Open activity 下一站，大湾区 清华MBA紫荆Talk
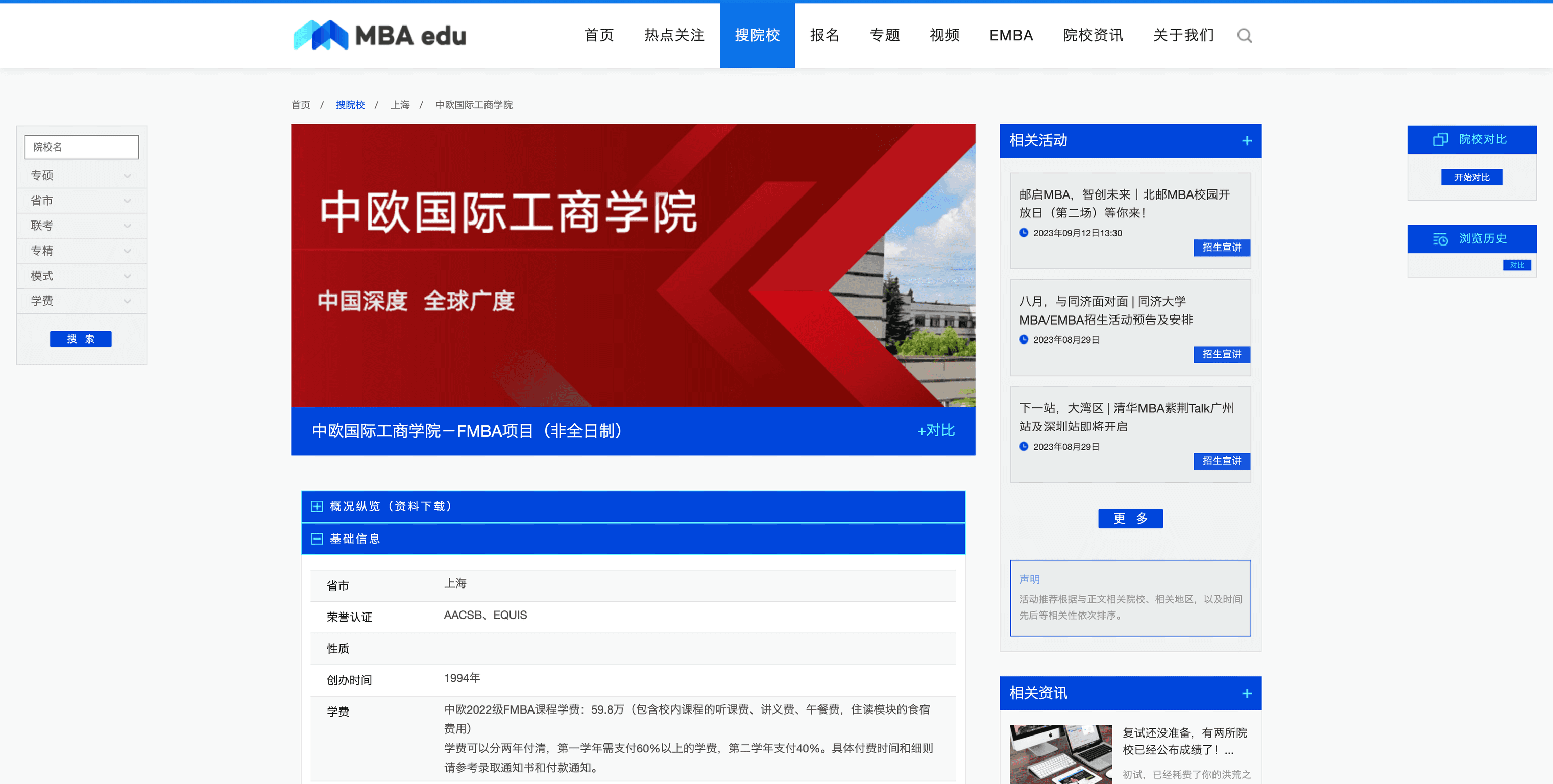Screen dimensions: 1553x784 point(1126,417)
